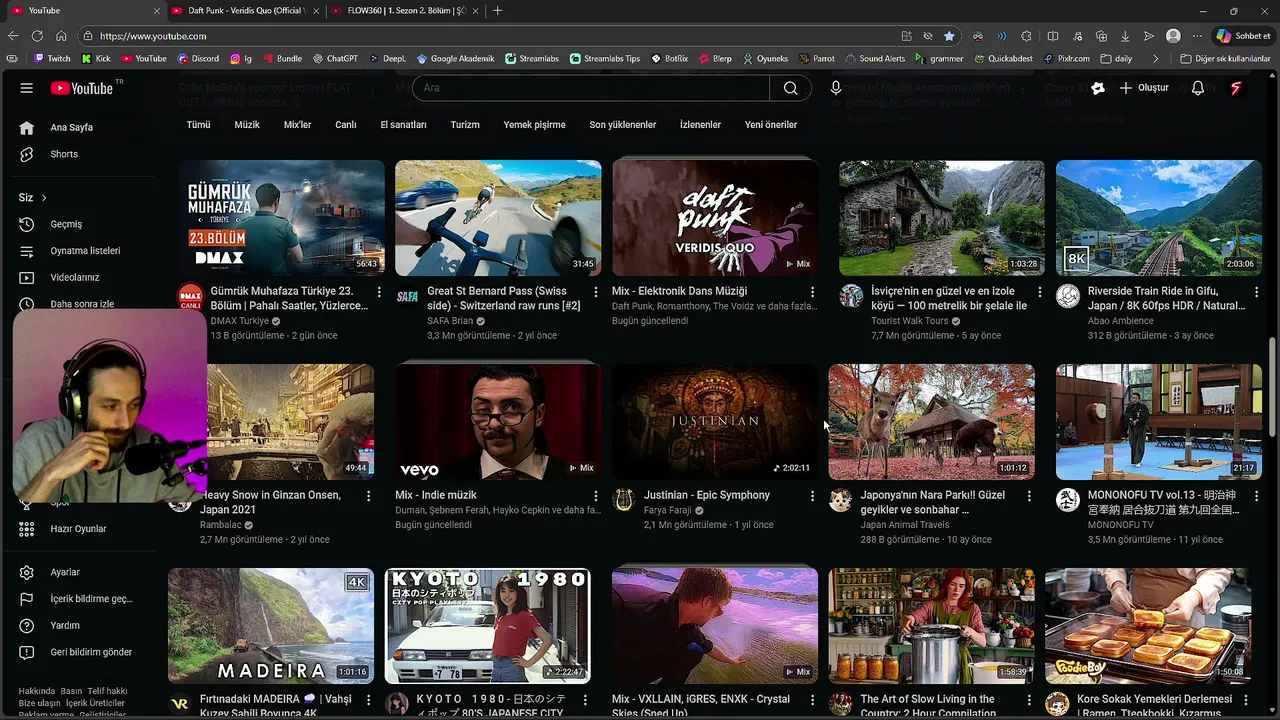Open Oynatma listeleri in the sidebar

[x=85, y=251]
